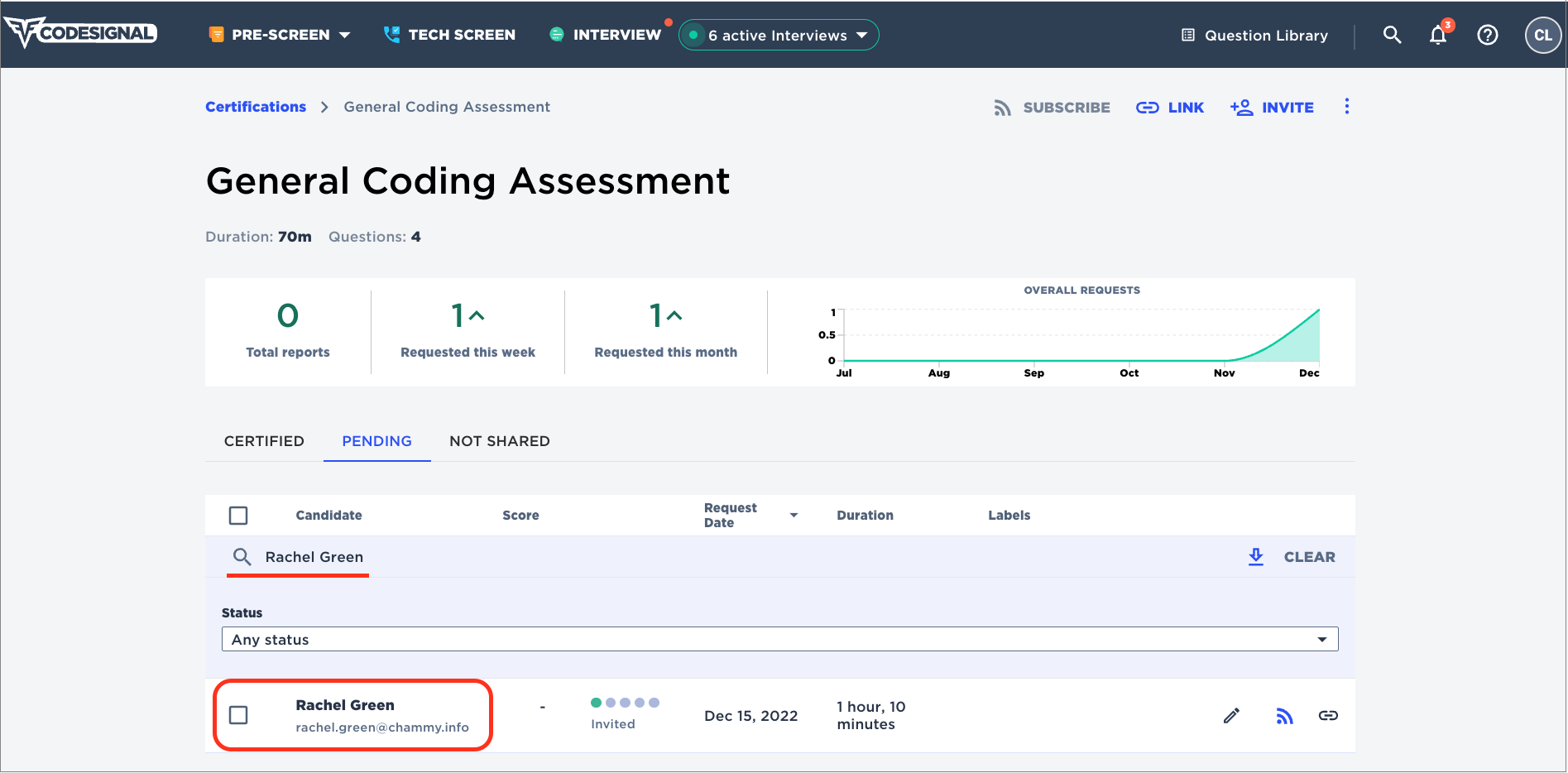Click the copy link icon in Rachel Green row
Image resolution: width=1568 pixels, height=773 pixels.
tap(1328, 716)
